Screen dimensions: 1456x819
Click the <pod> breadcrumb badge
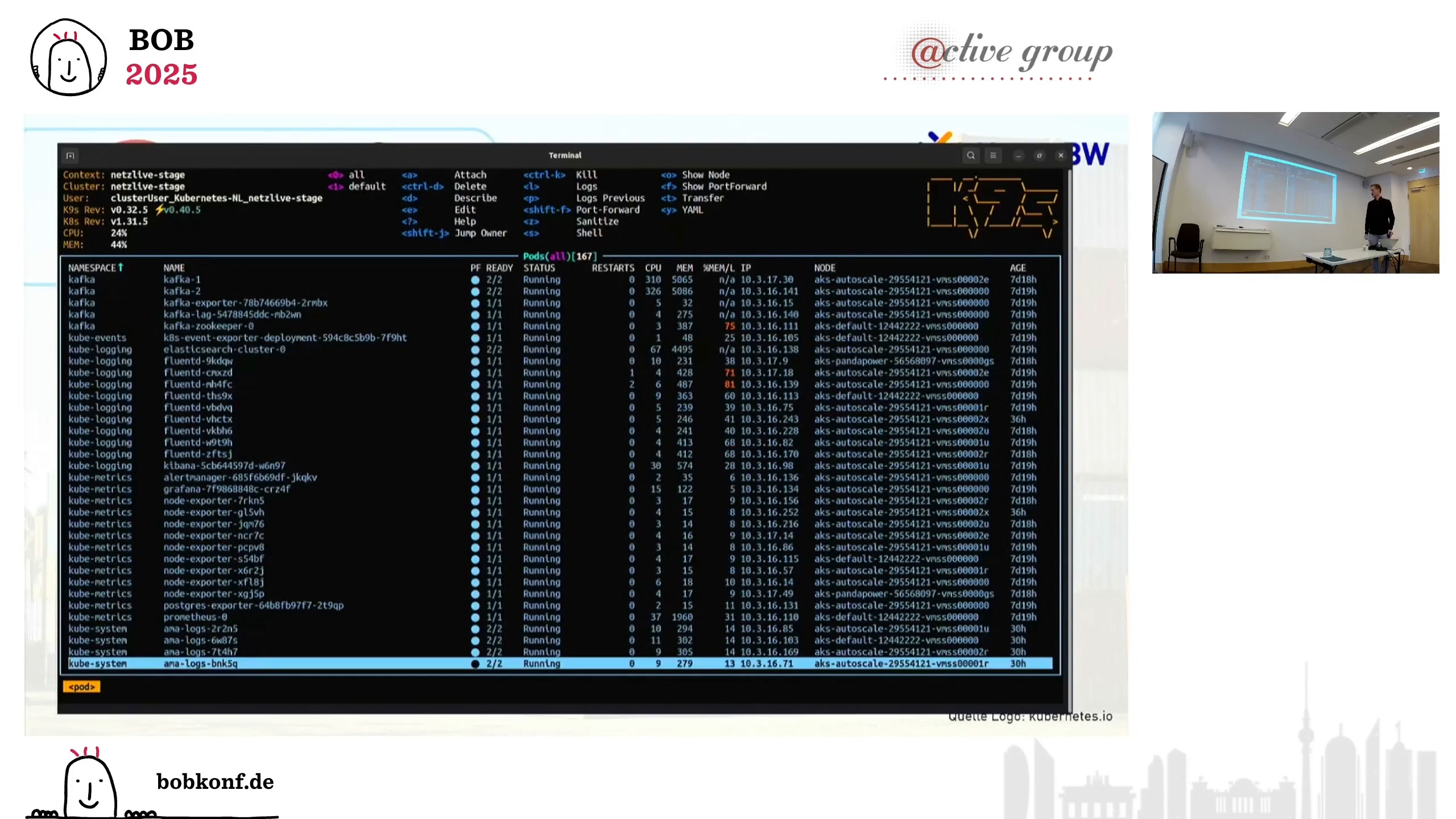82,687
